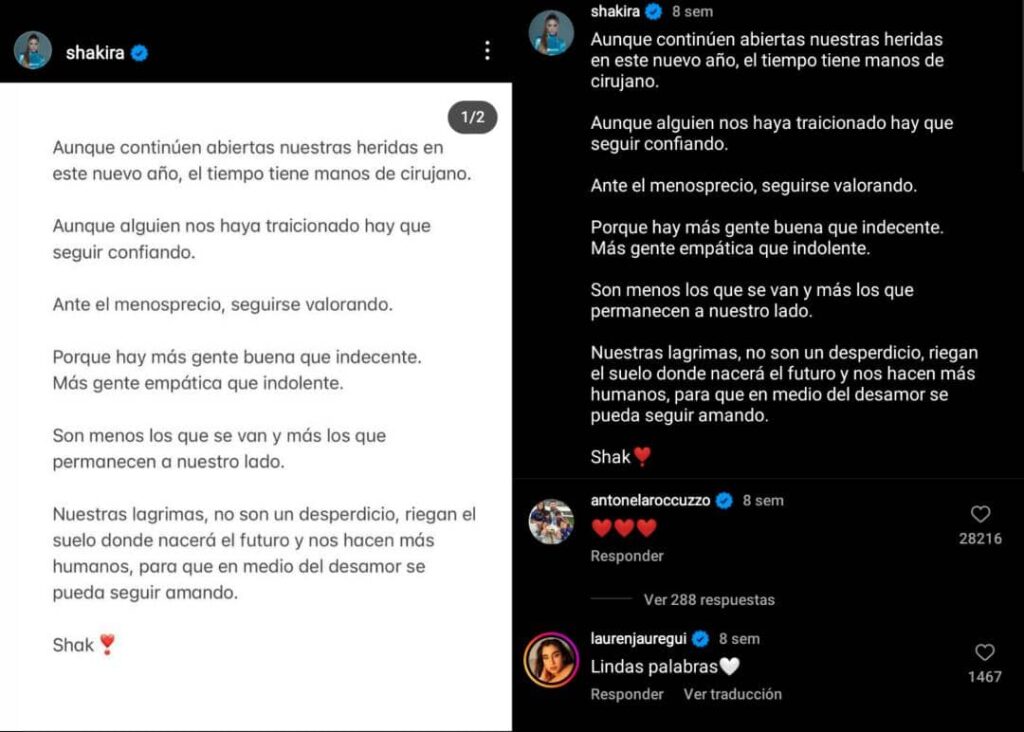
Task: Click Shakira's avatar in the caption
Action: point(551,33)
